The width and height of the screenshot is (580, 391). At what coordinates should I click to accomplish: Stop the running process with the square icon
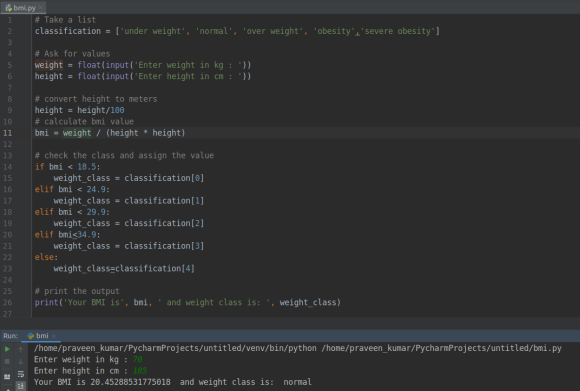click(7, 361)
